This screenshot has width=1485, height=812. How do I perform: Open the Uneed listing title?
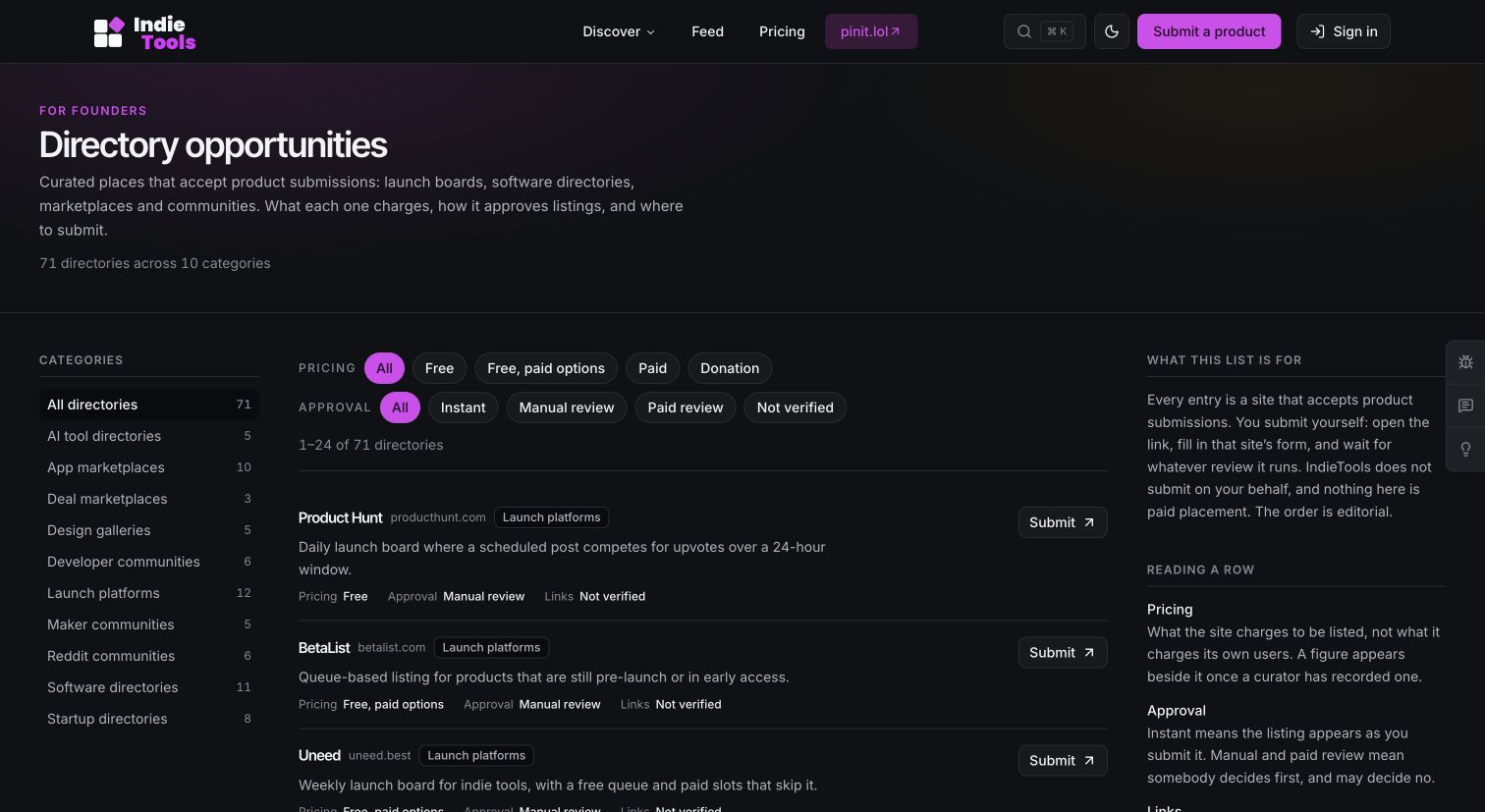coord(319,756)
